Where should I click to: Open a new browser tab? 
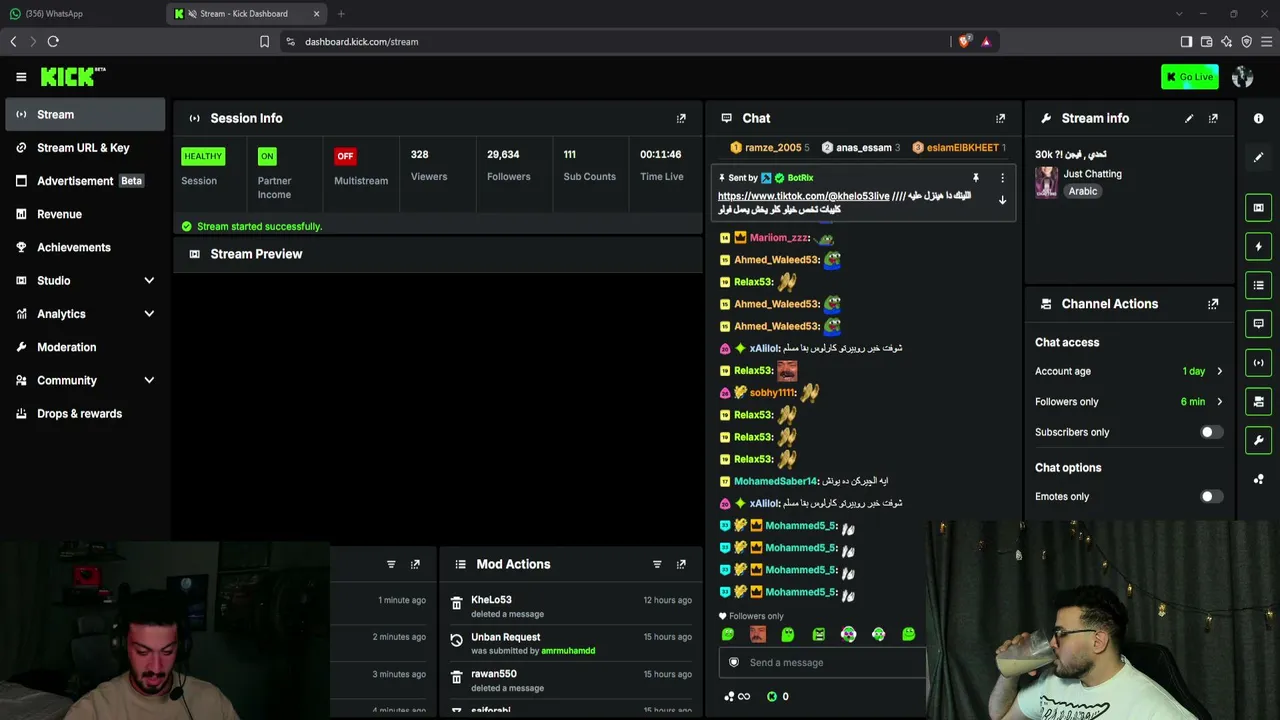(x=341, y=14)
